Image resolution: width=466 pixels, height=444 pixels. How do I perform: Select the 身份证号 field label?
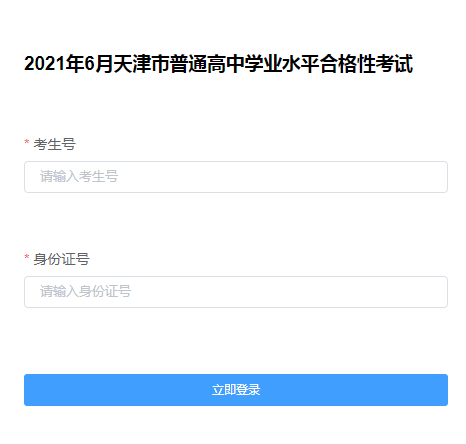pos(61,259)
